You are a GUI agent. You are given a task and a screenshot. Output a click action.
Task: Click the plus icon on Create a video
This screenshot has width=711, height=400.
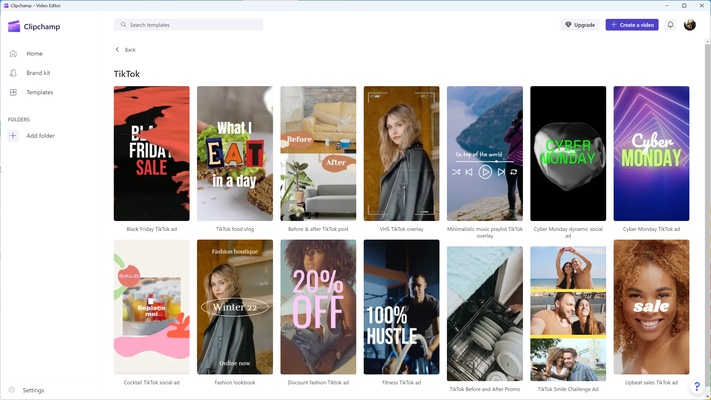614,24
